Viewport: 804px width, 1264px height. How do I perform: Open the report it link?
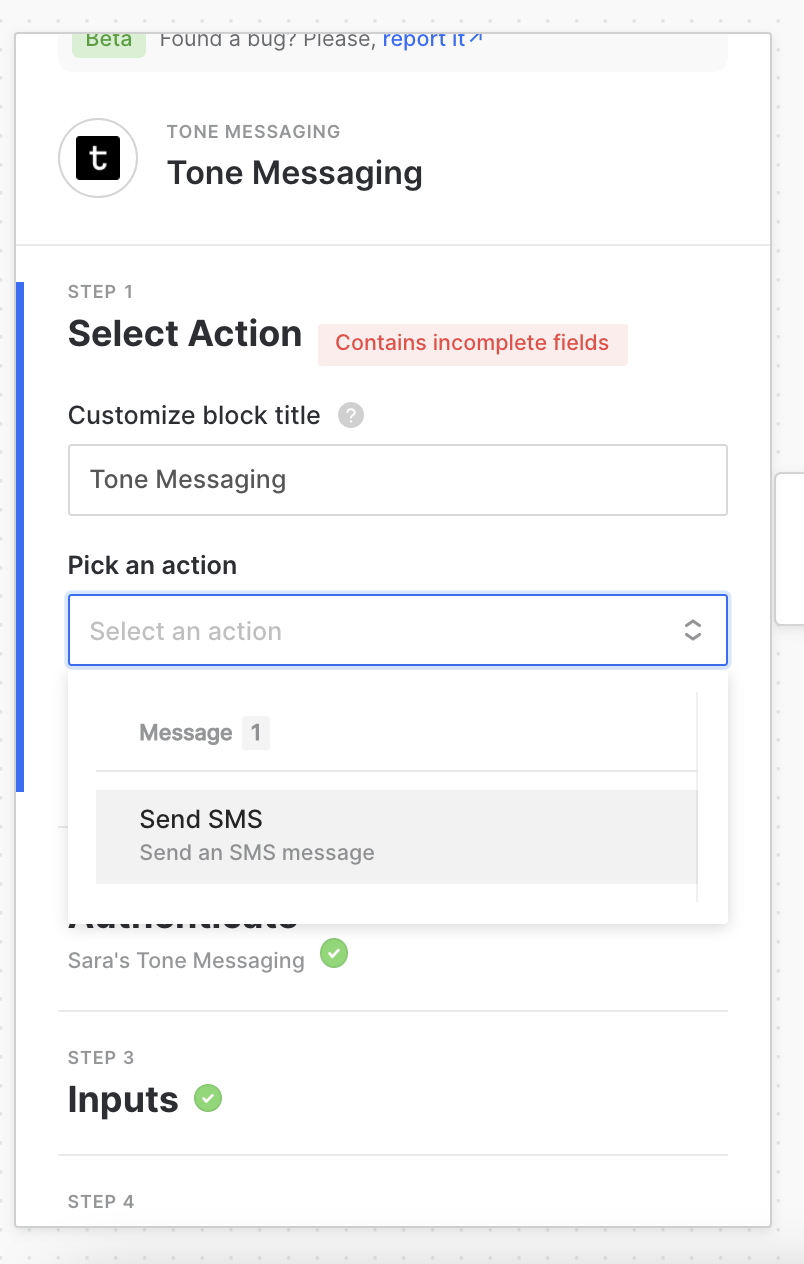[424, 40]
